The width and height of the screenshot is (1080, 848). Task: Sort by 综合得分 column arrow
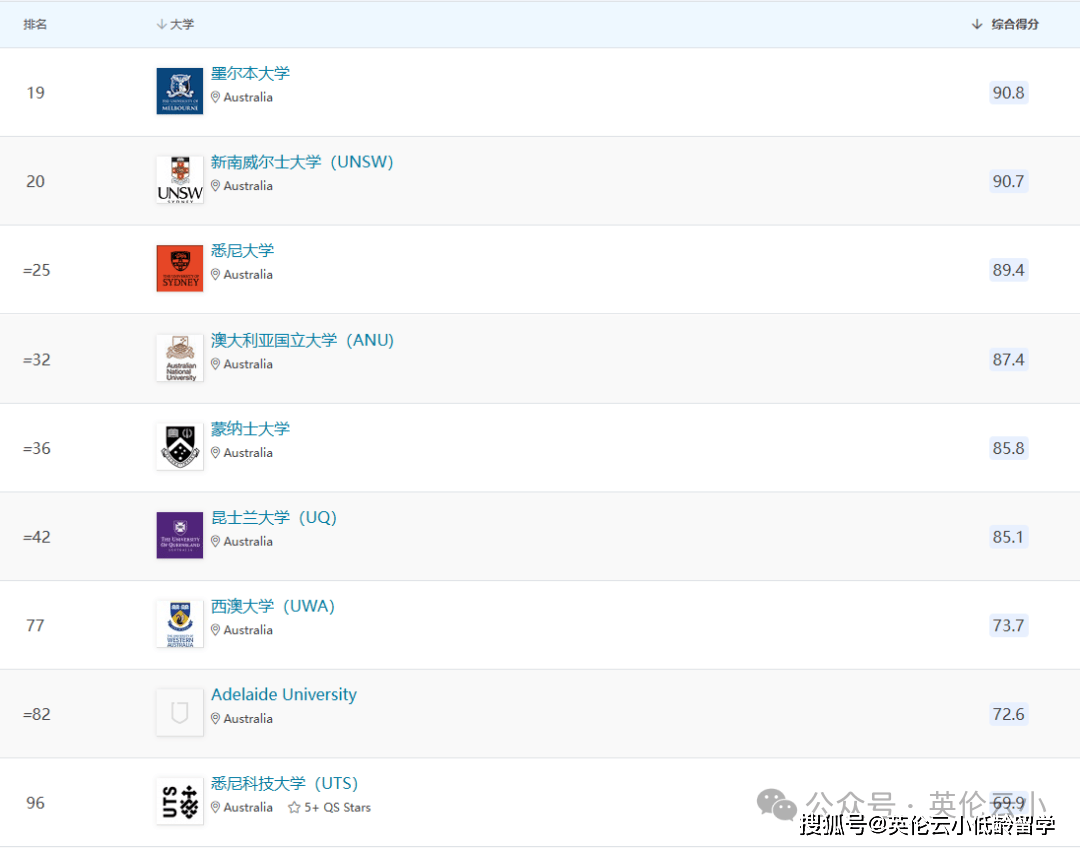point(977,25)
